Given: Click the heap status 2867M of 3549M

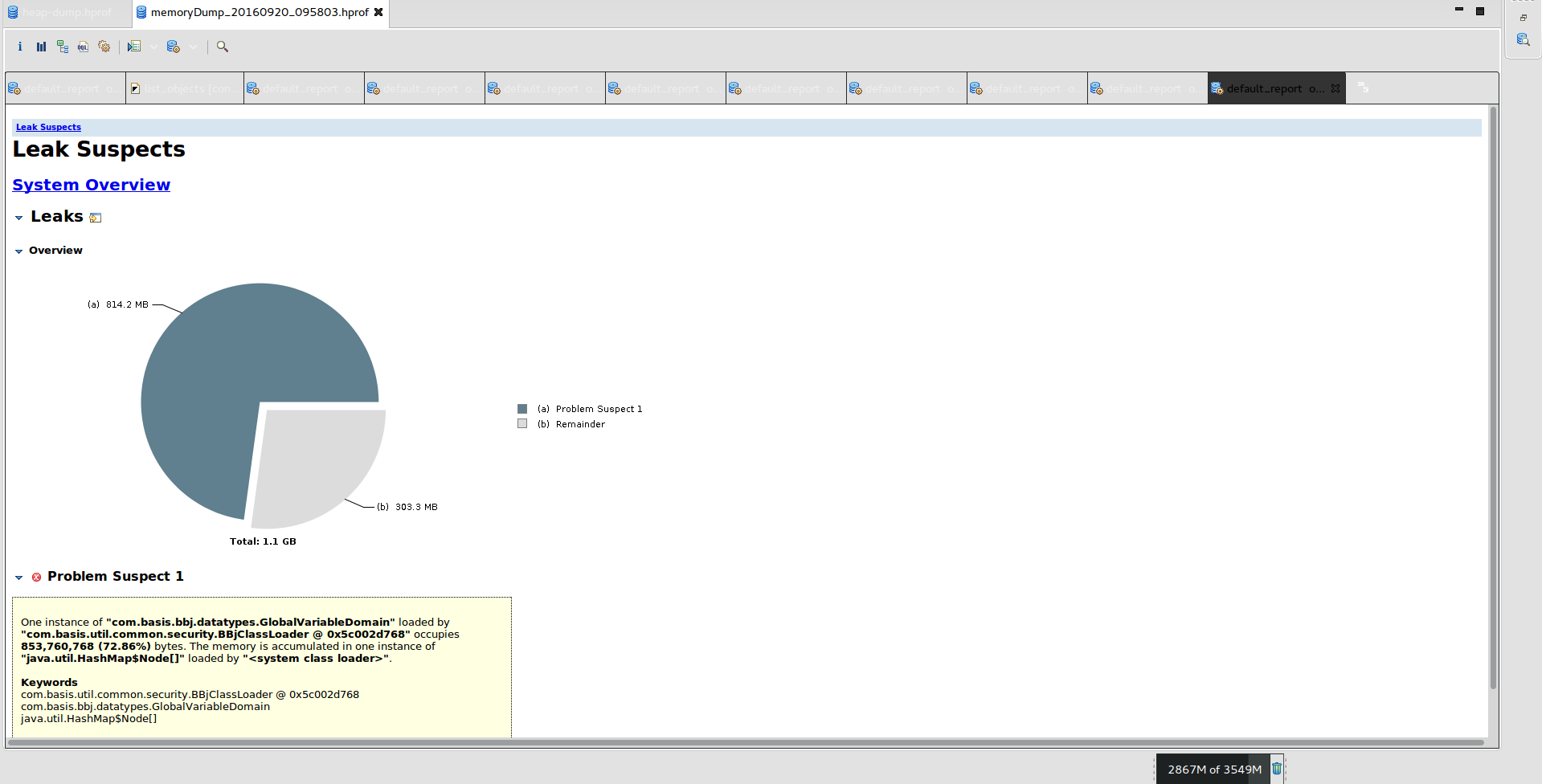Looking at the screenshot, I should click(1213, 770).
